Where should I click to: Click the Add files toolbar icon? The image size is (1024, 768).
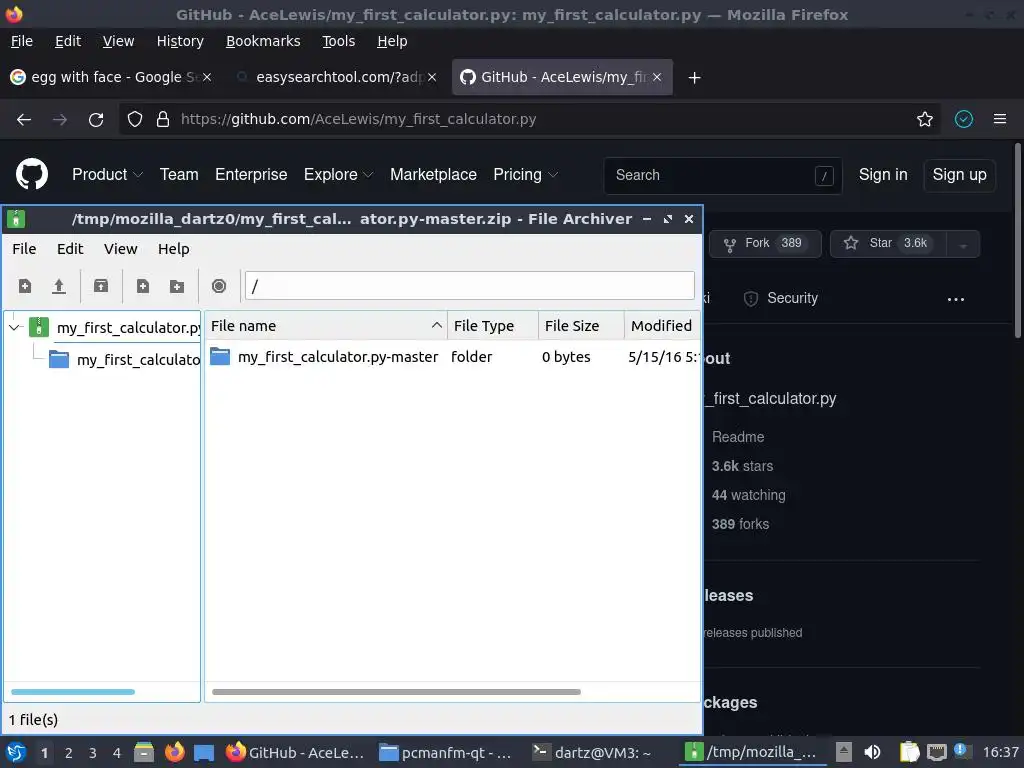(142, 286)
